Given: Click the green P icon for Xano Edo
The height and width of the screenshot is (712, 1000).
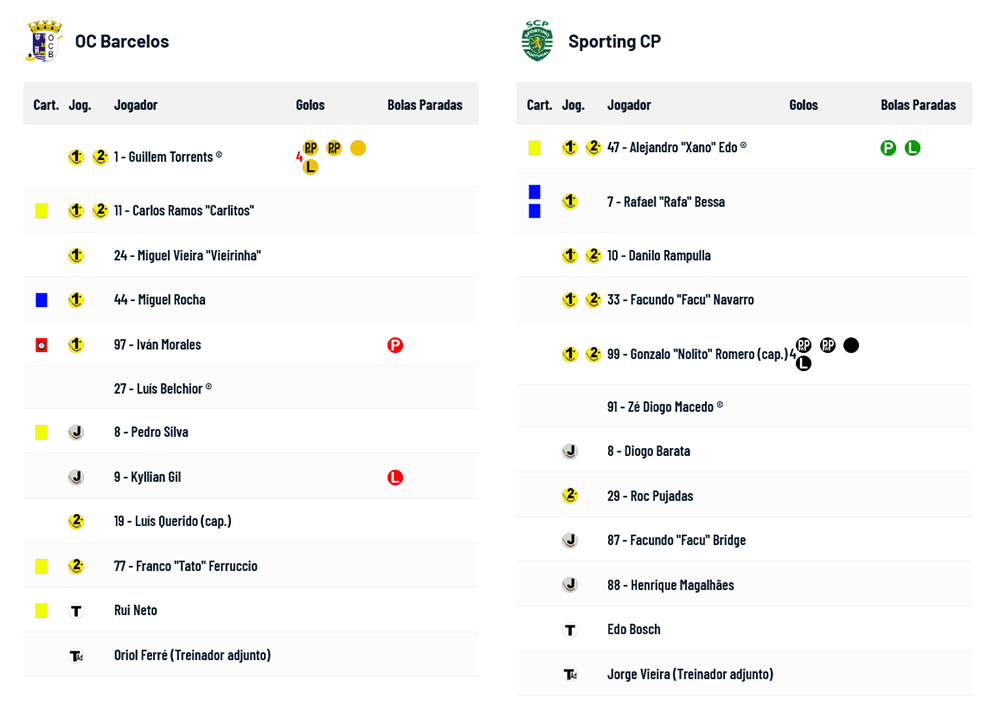Looking at the screenshot, I should point(888,148).
